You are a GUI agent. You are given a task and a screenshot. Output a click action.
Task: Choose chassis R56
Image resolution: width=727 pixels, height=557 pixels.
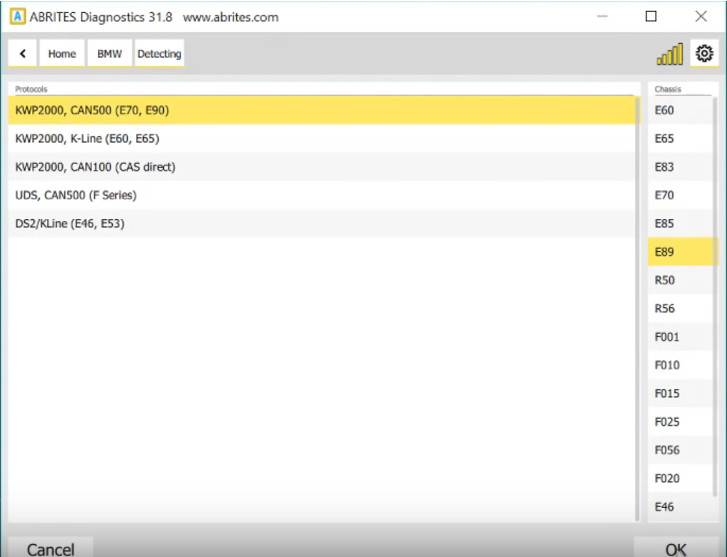pos(680,308)
